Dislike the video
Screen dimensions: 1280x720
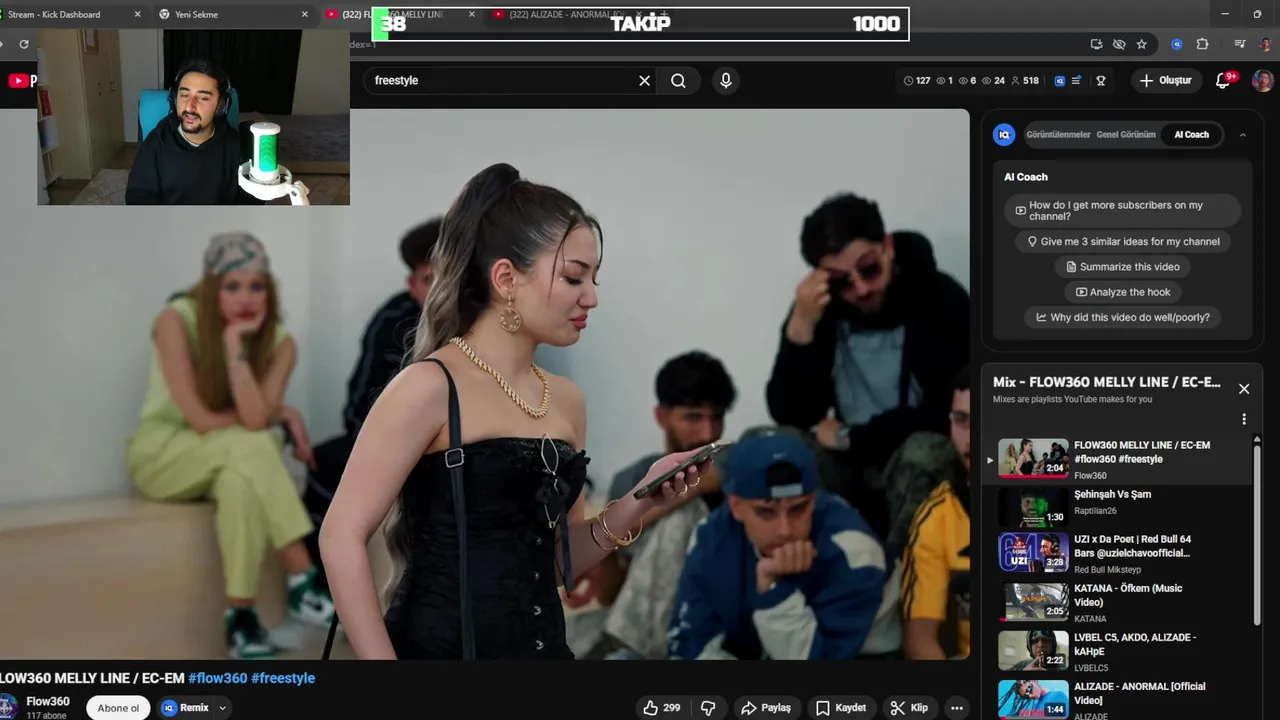pos(708,708)
